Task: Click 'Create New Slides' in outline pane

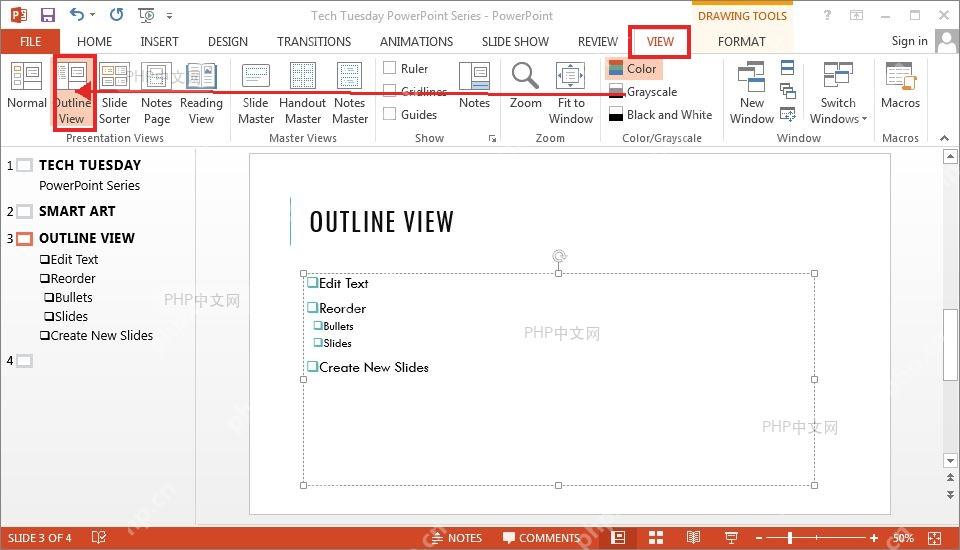Action: pos(102,336)
